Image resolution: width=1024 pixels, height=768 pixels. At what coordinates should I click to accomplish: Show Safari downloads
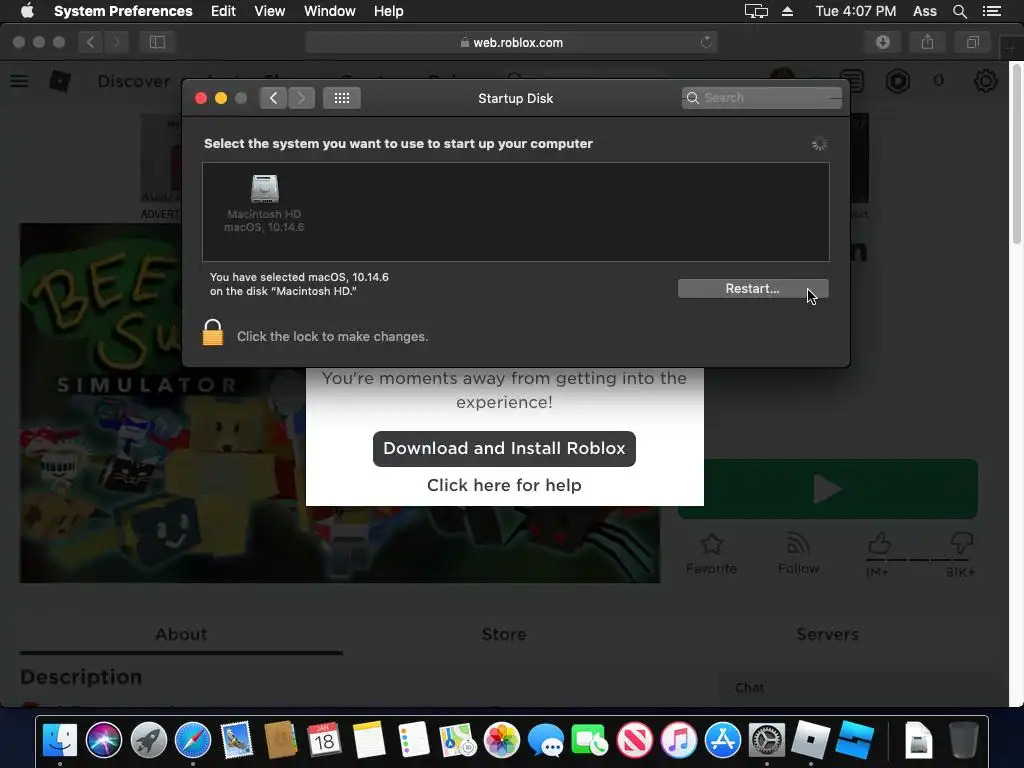[883, 42]
